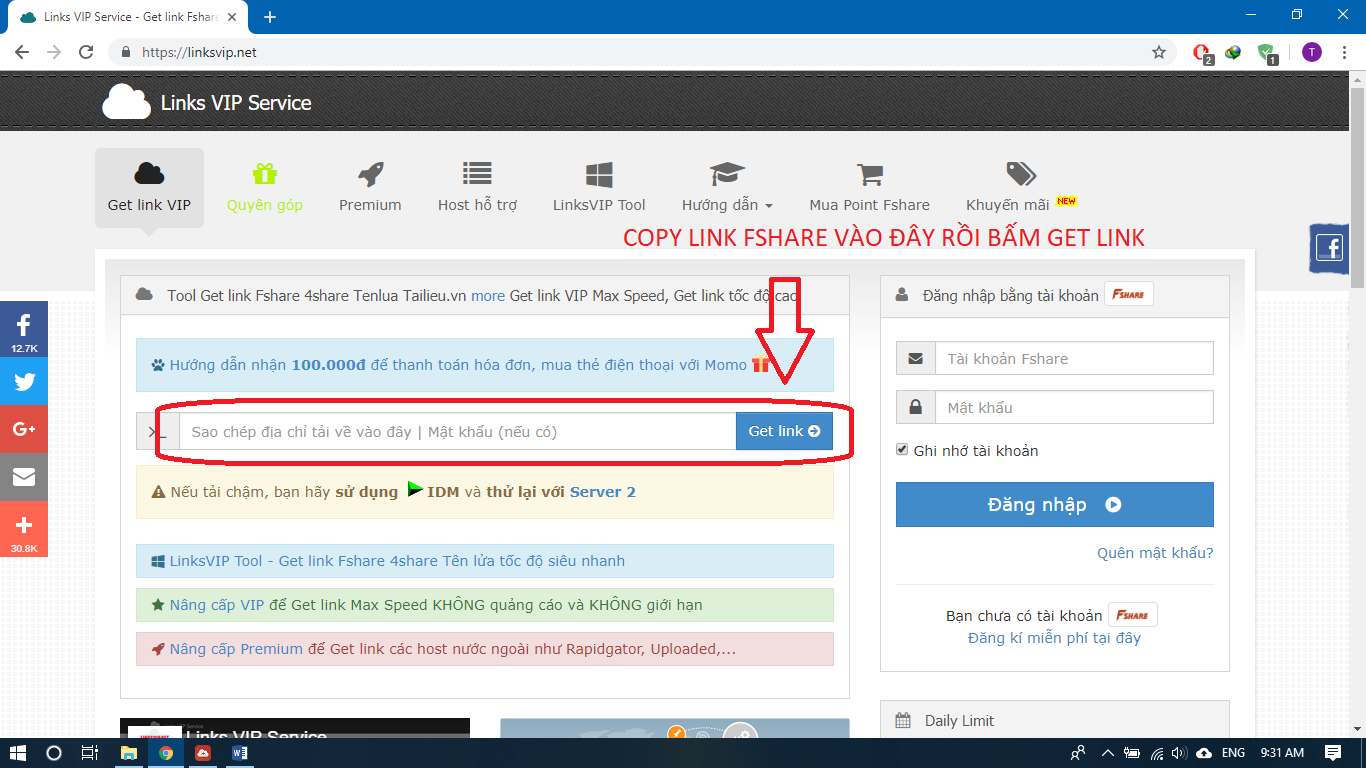The image size is (1366, 768).
Task: Click the Links VIP Service cloud logo
Action: [x=127, y=103]
